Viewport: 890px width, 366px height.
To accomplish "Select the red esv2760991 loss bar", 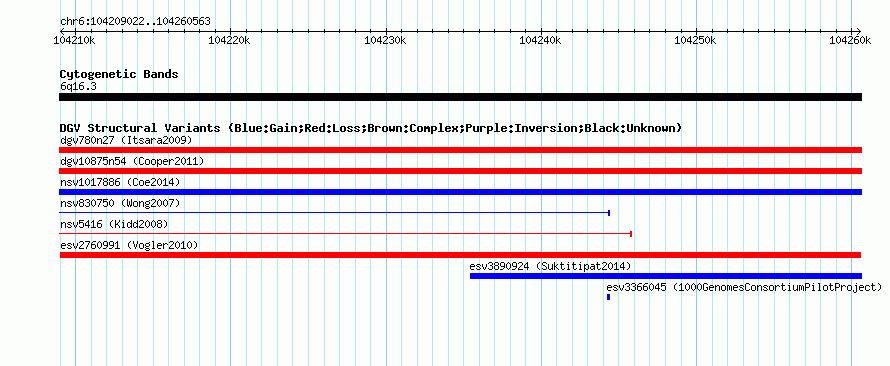I will pyautogui.click(x=460, y=255).
